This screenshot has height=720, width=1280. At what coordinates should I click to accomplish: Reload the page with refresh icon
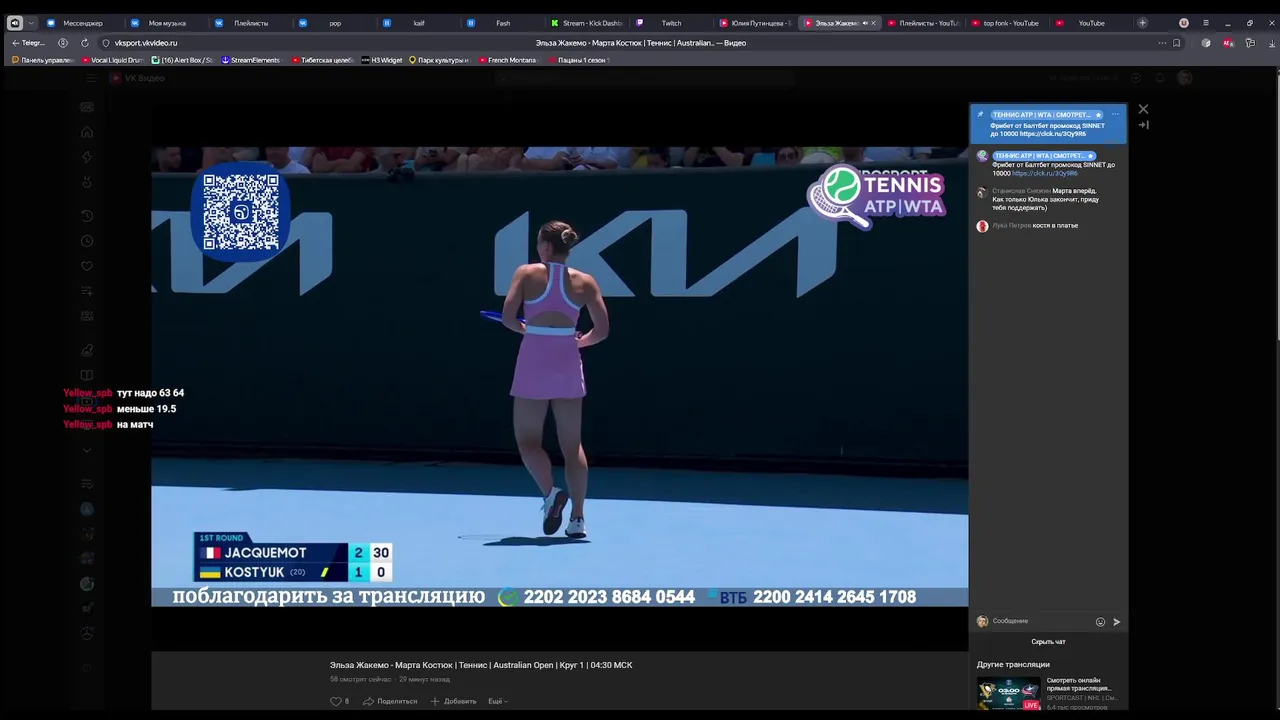pos(84,43)
